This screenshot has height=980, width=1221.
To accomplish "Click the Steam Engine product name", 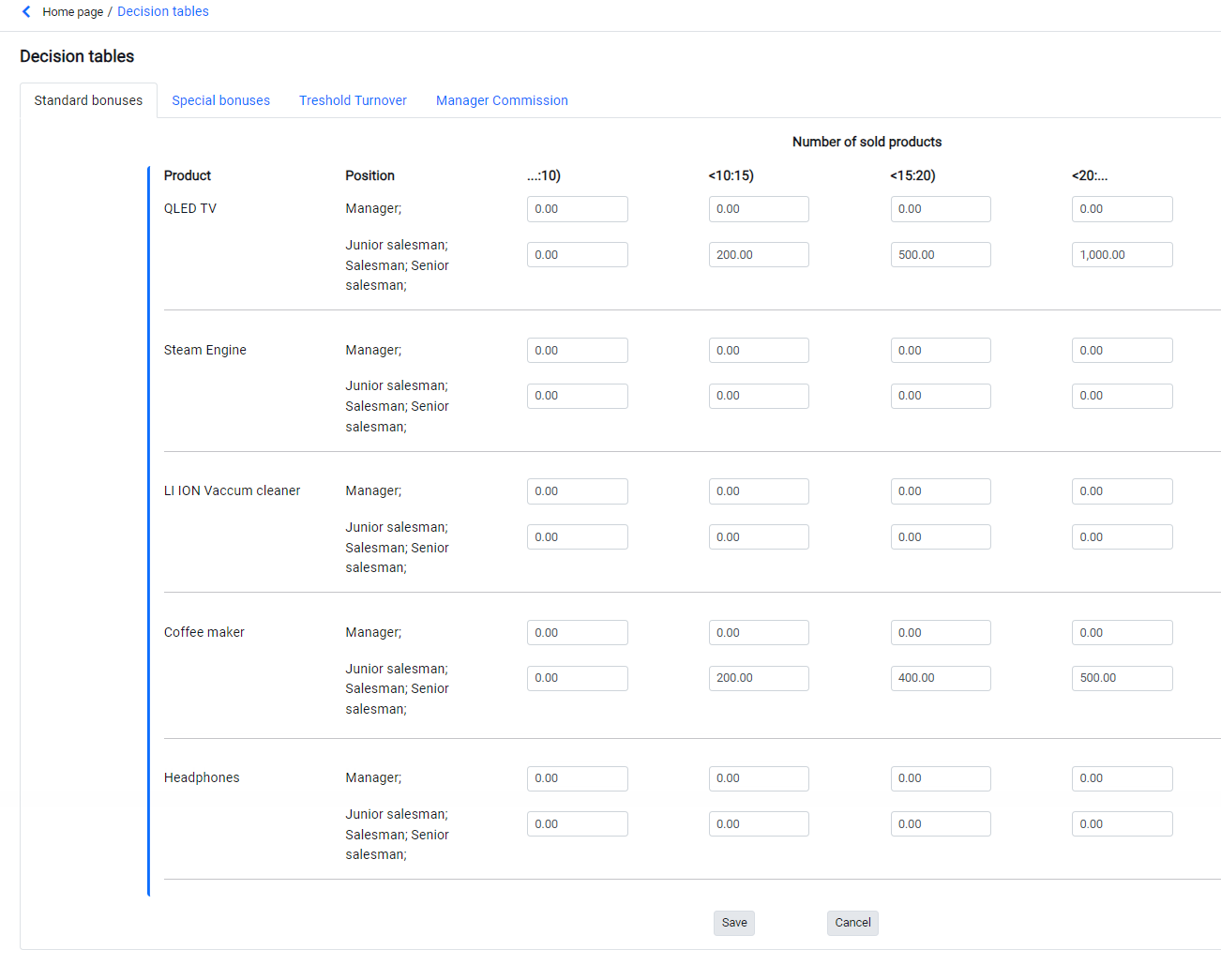I will coord(205,350).
